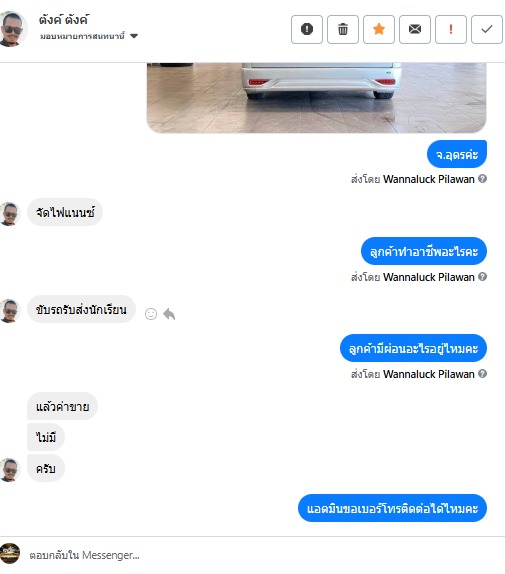Click Wannaluck Pilawan name under first message
505x574 pixels.
429,179
